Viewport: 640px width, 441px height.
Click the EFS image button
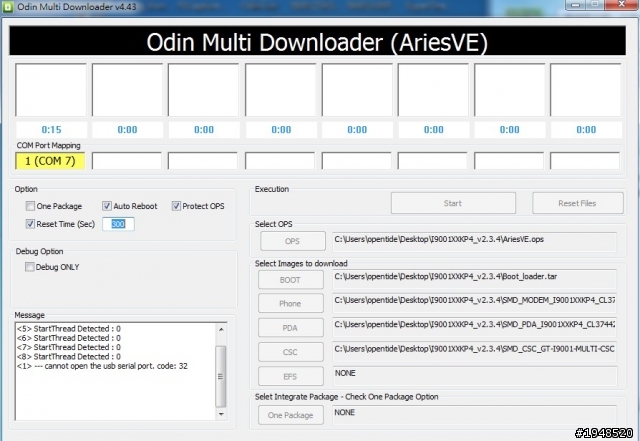tap(290, 376)
